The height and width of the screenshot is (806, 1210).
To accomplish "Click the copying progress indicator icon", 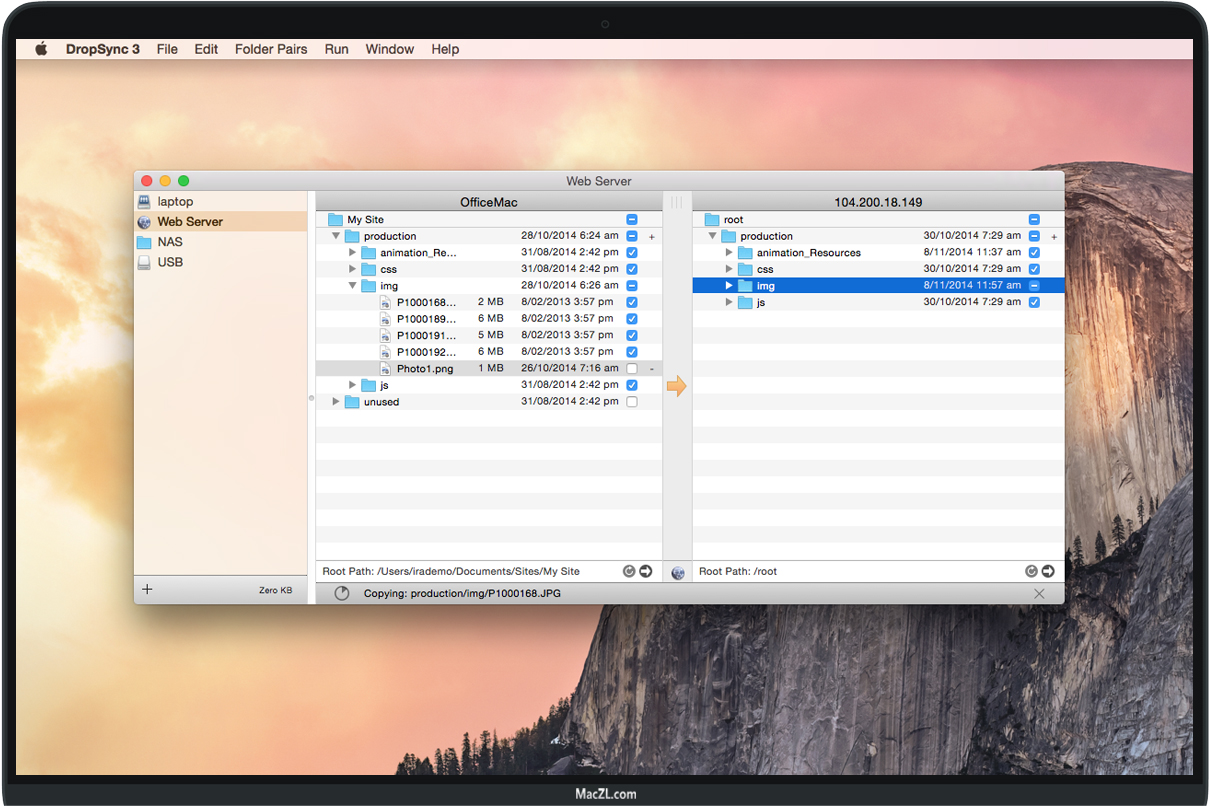I will point(342,594).
